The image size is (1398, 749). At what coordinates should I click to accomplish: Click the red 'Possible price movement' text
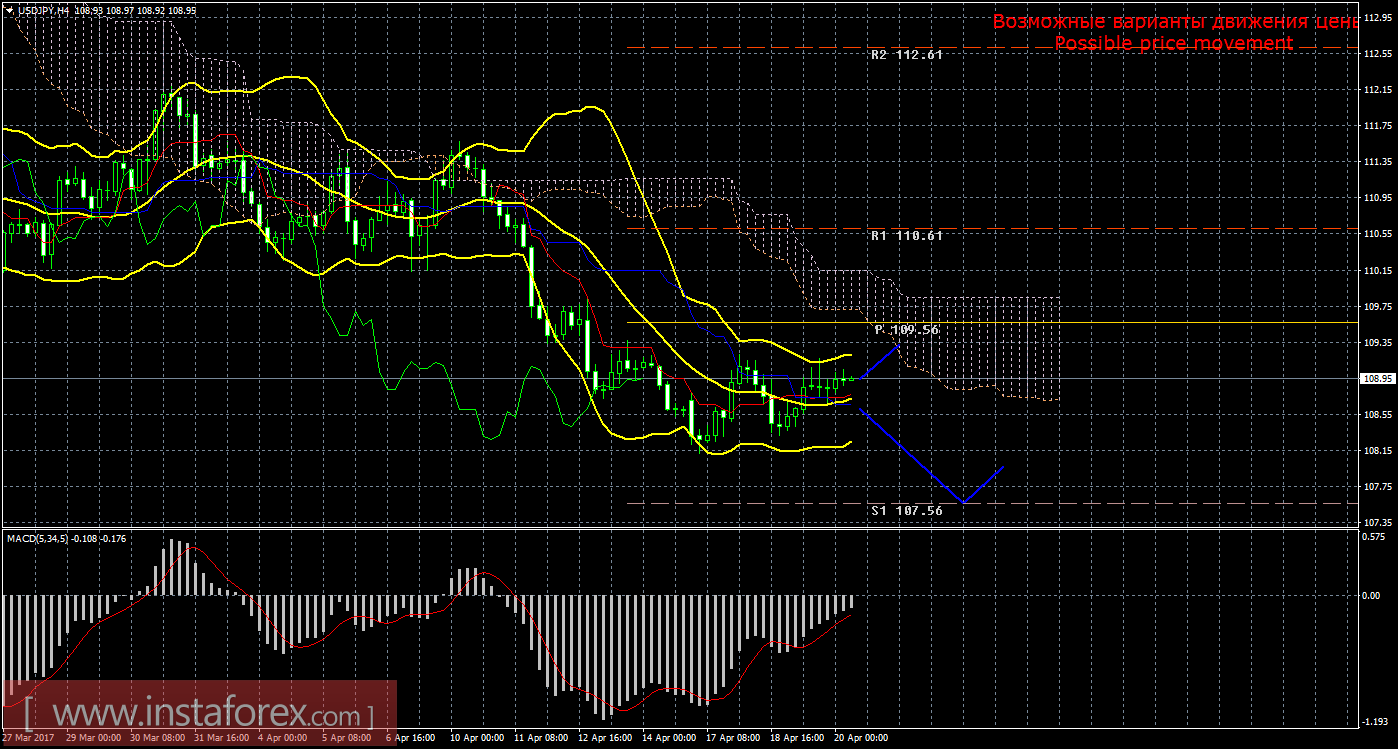1173,44
